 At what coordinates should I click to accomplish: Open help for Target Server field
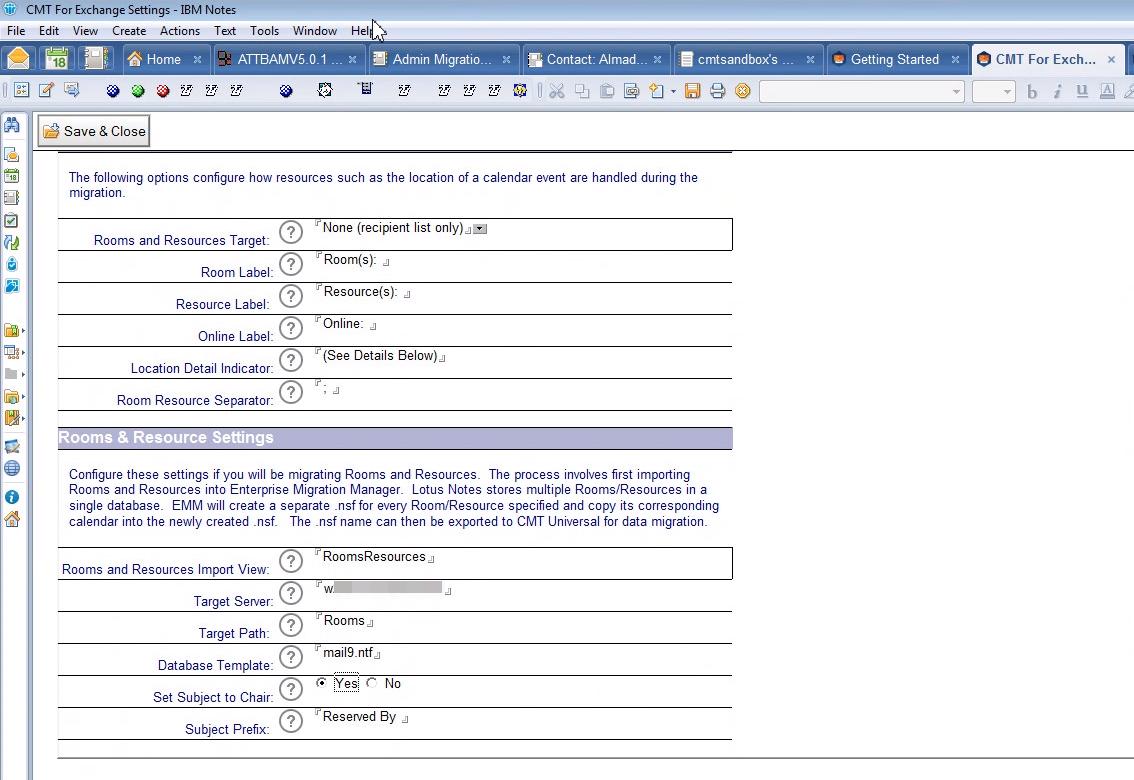pyautogui.click(x=291, y=593)
